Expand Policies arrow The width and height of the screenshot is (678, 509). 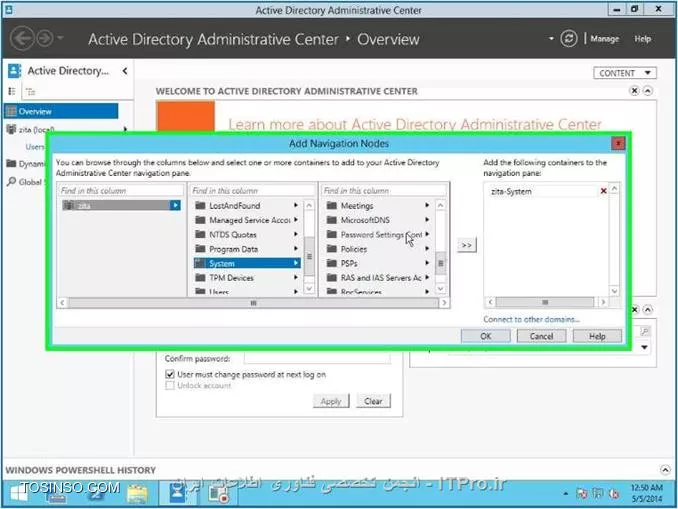pyautogui.click(x=427, y=249)
